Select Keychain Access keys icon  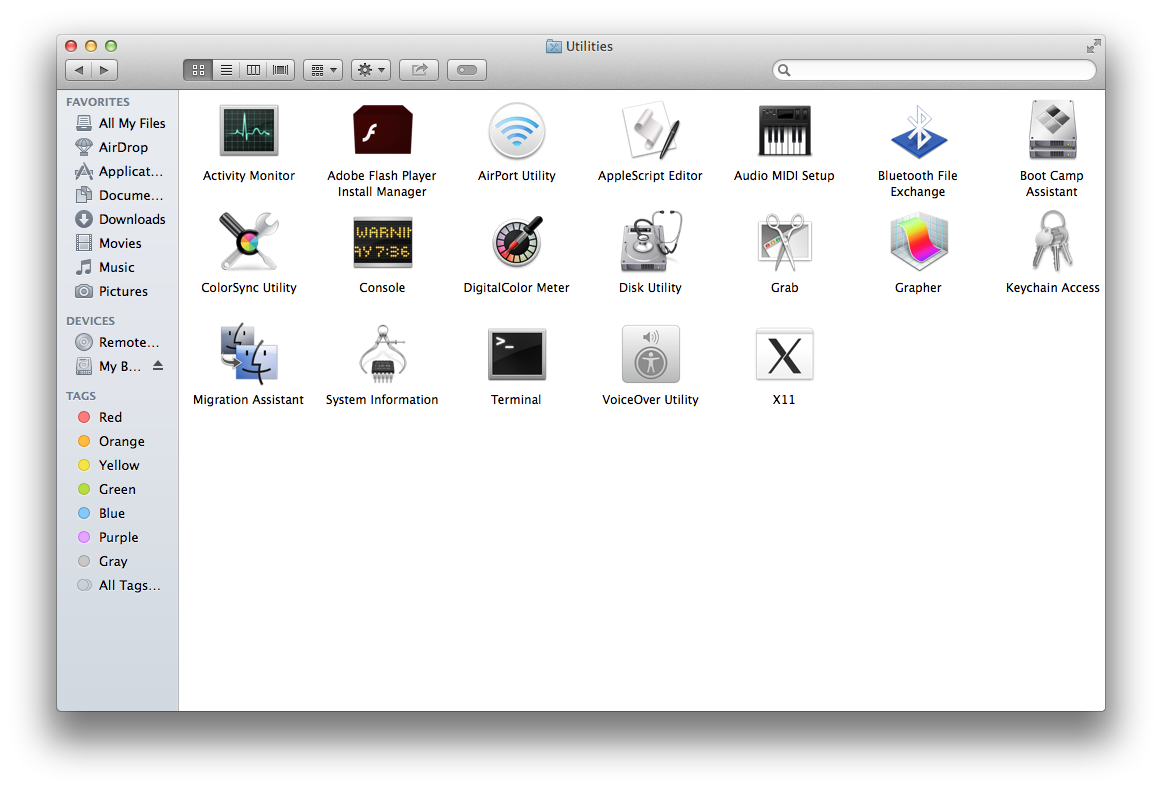pyautogui.click(x=1052, y=242)
